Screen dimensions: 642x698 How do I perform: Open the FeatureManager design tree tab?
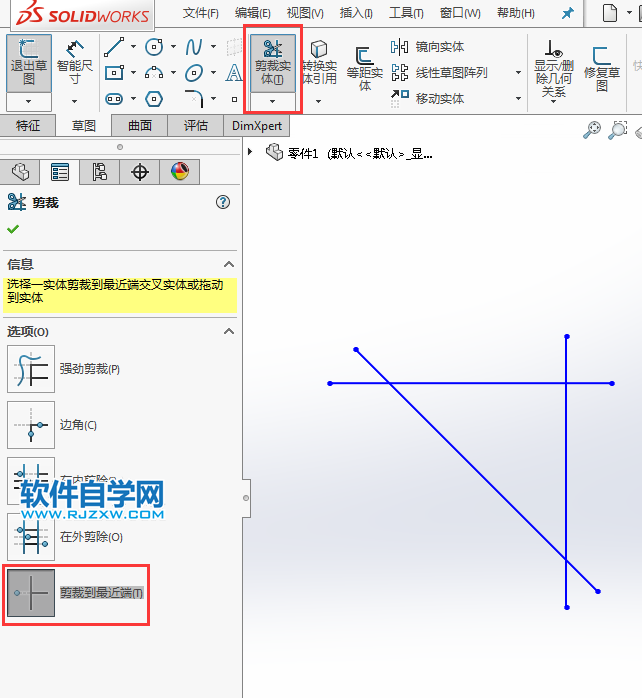pyautogui.click(x=20, y=172)
